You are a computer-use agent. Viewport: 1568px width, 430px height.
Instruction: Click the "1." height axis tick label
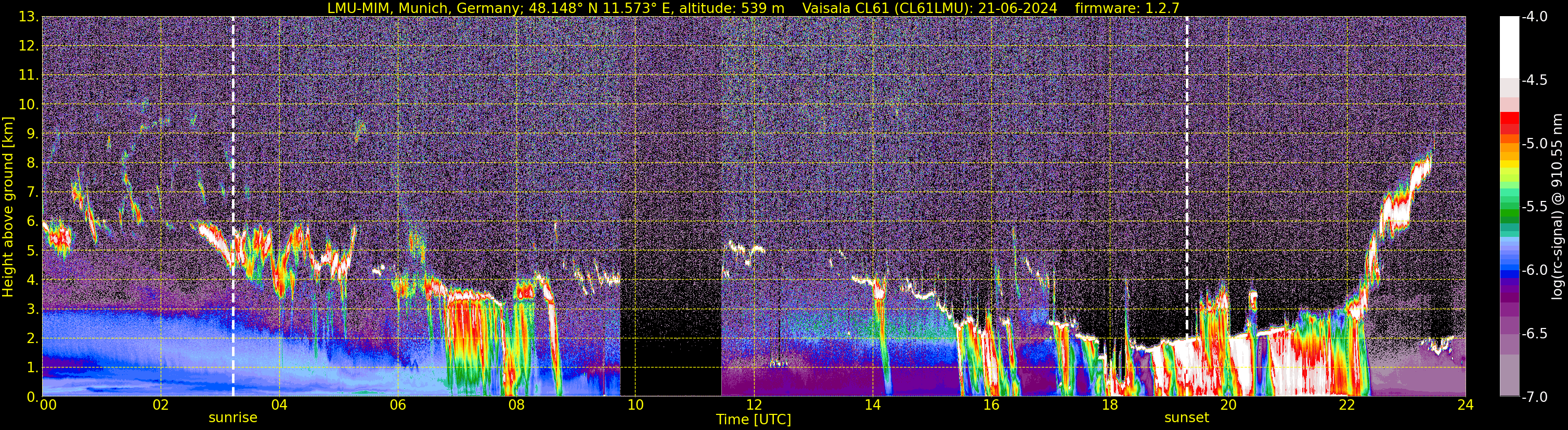pos(32,368)
